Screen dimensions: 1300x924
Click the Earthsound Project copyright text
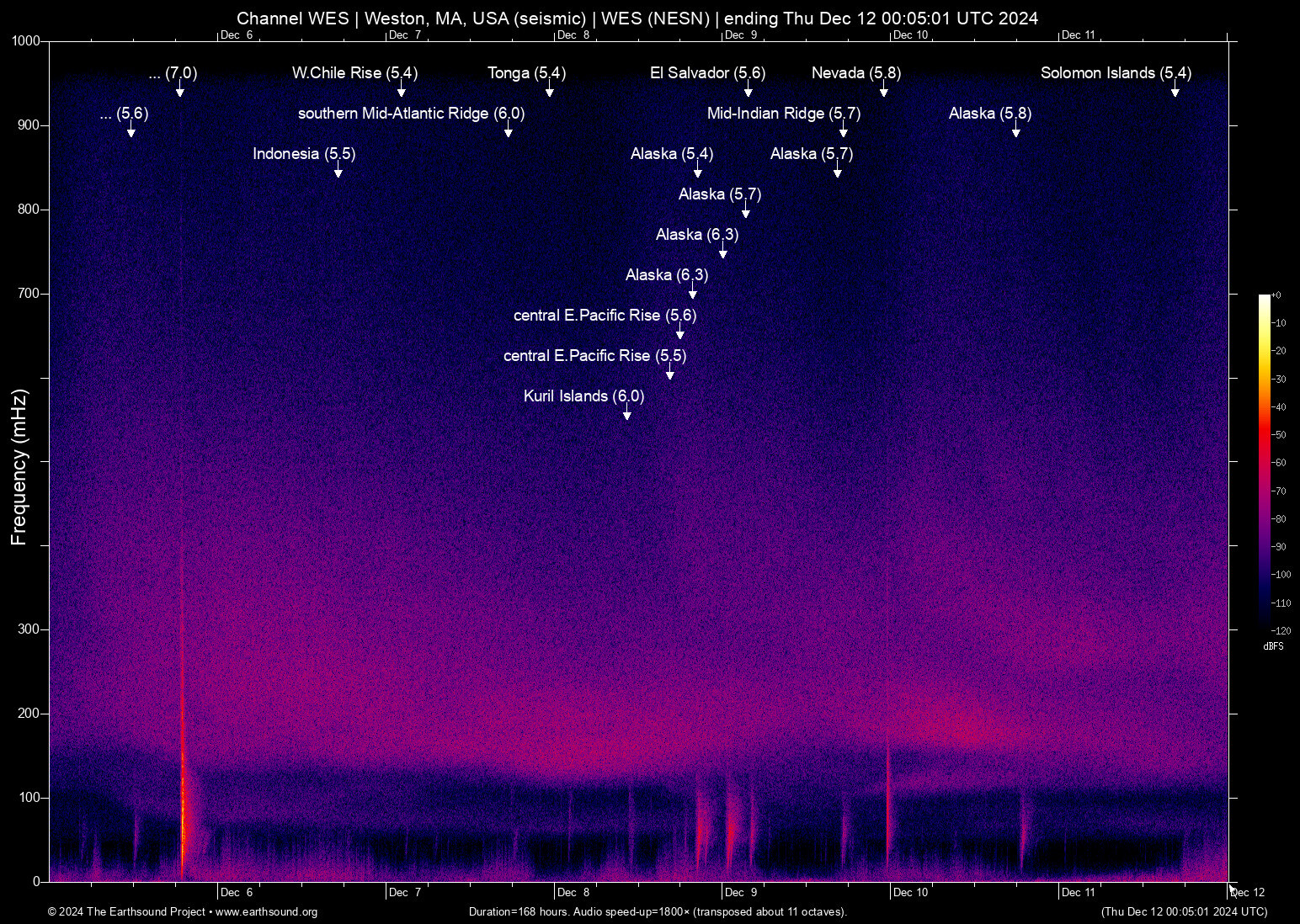tap(126, 912)
